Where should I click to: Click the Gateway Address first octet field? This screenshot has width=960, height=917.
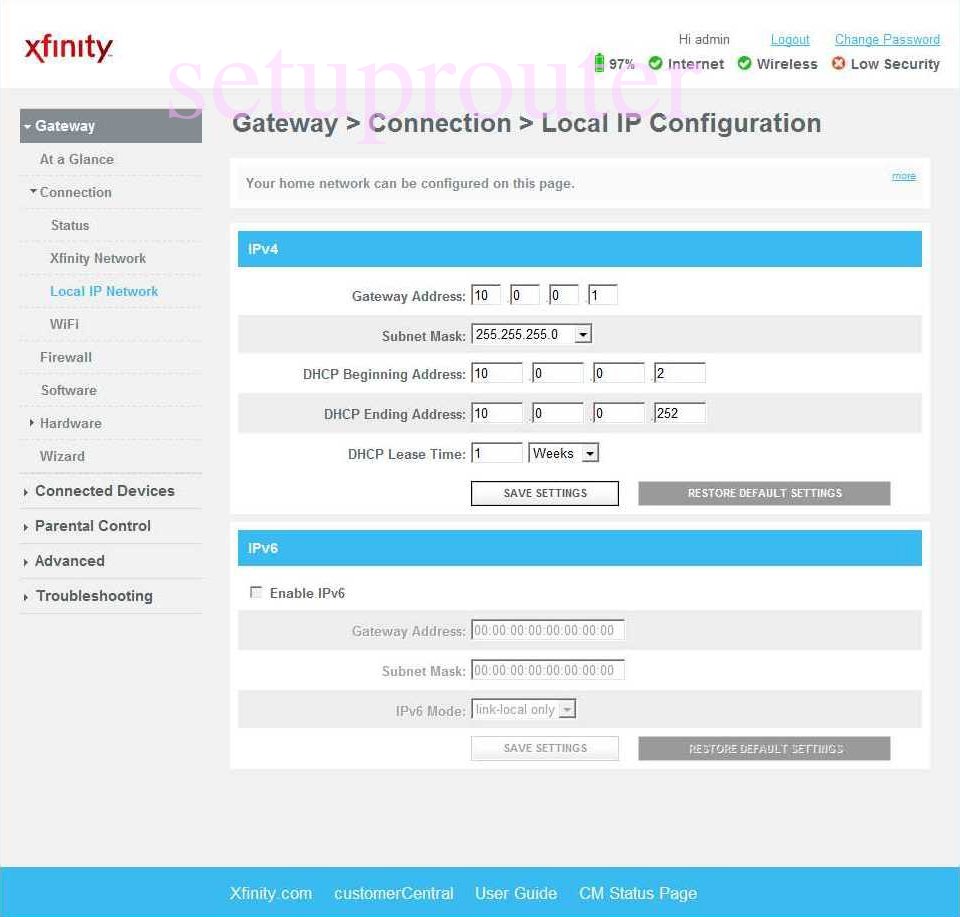pos(485,294)
